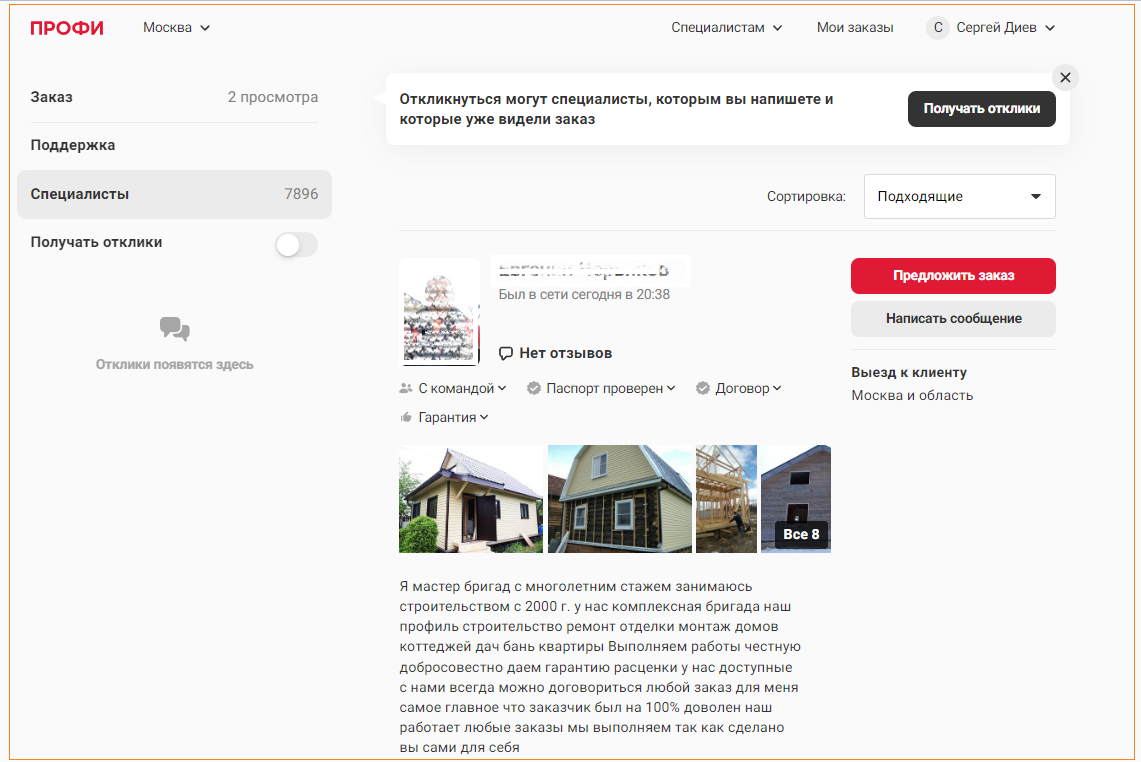Open the photo of house with siding installation
This screenshot has height=762, width=1141.
(619, 499)
